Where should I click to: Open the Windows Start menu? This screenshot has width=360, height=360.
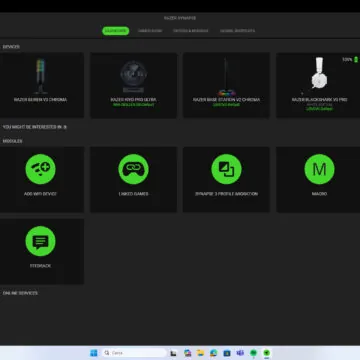click(x=94, y=353)
